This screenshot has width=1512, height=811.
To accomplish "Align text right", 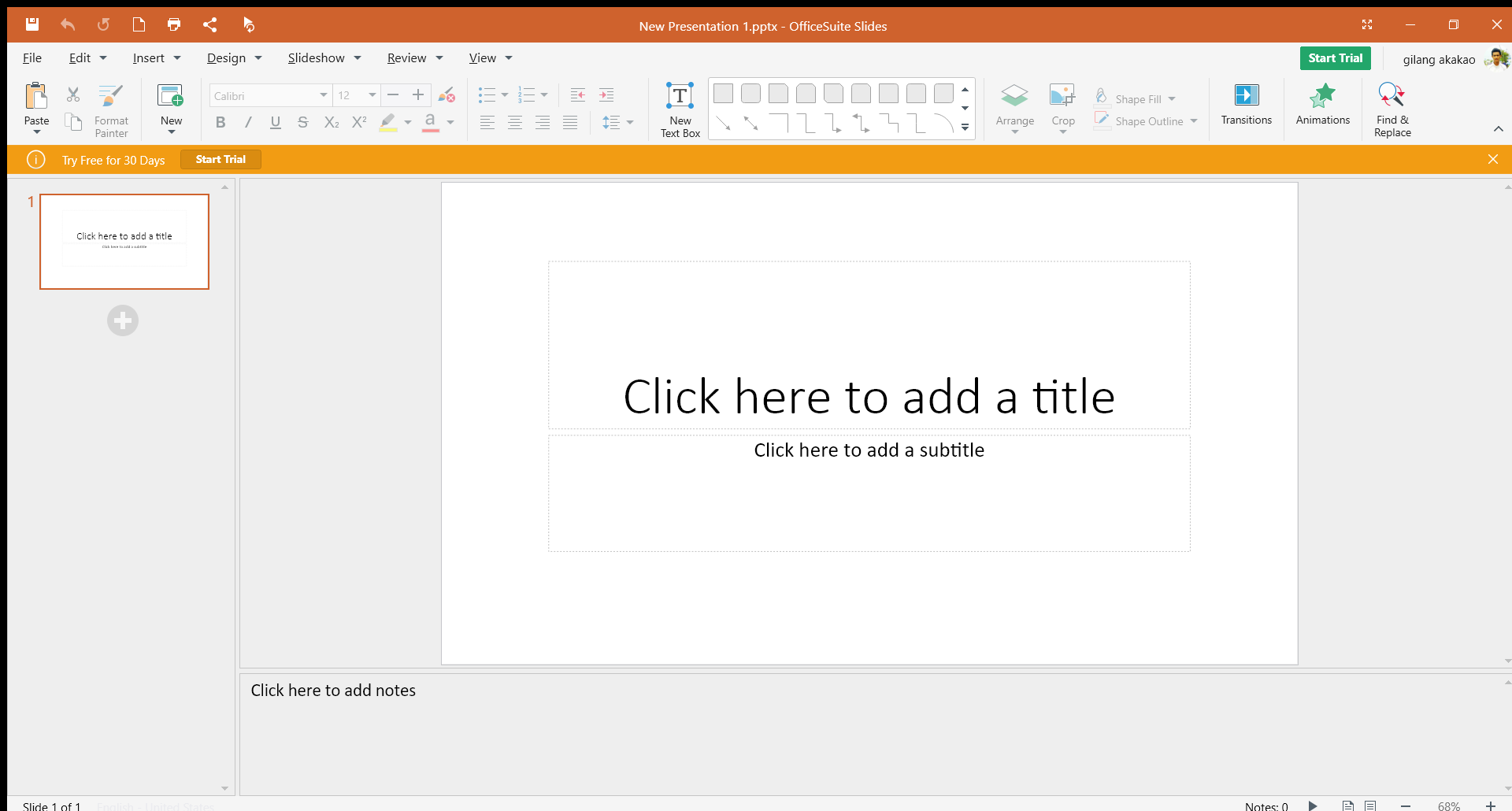I will (543, 122).
